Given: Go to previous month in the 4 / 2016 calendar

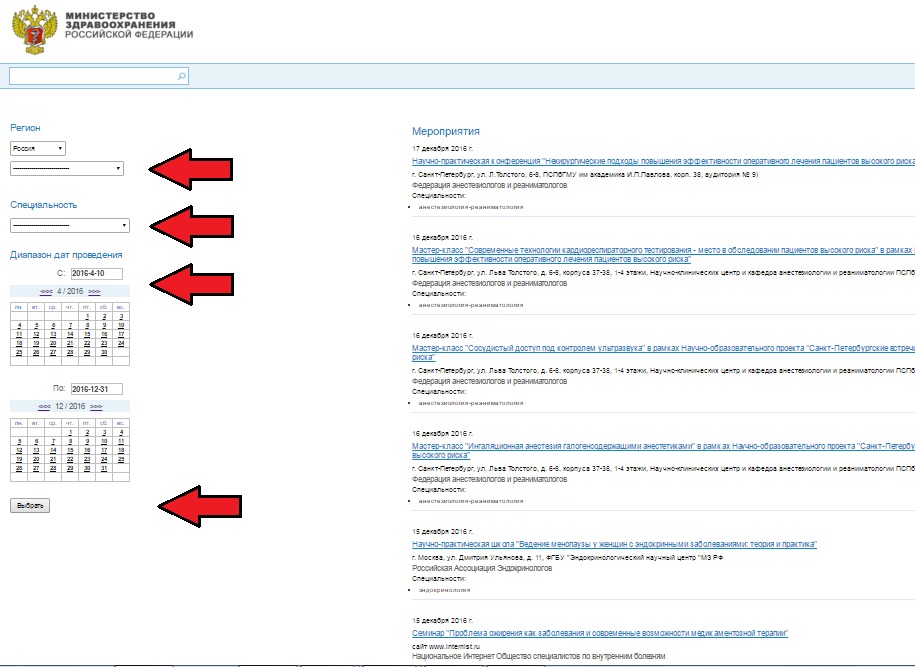Looking at the screenshot, I should (47, 290).
